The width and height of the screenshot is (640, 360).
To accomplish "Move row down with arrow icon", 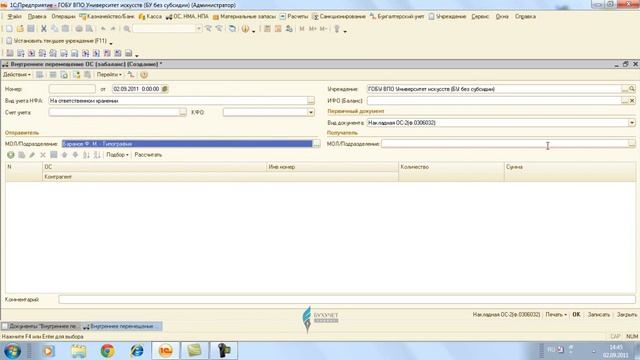I will click(x=75, y=155).
